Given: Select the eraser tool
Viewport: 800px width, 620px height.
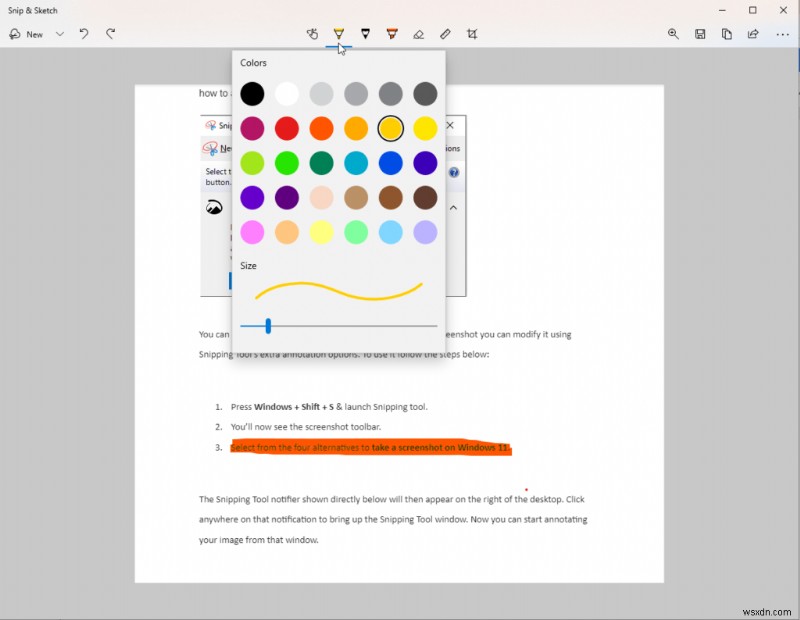Looking at the screenshot, I should (418, 34).
